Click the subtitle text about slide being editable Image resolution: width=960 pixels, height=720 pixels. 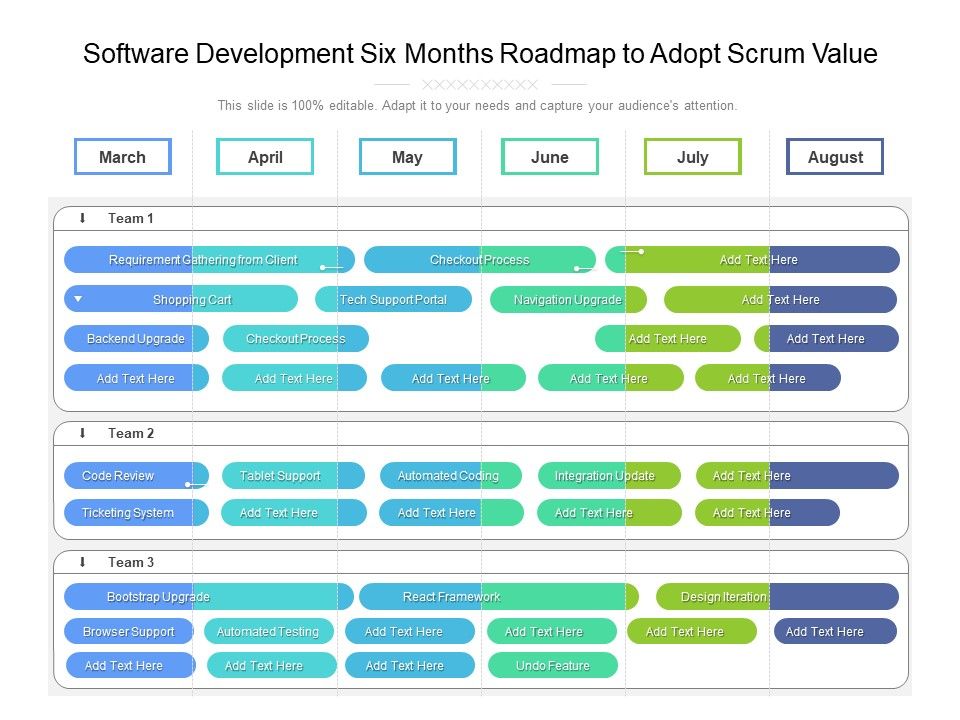[478, 105]
